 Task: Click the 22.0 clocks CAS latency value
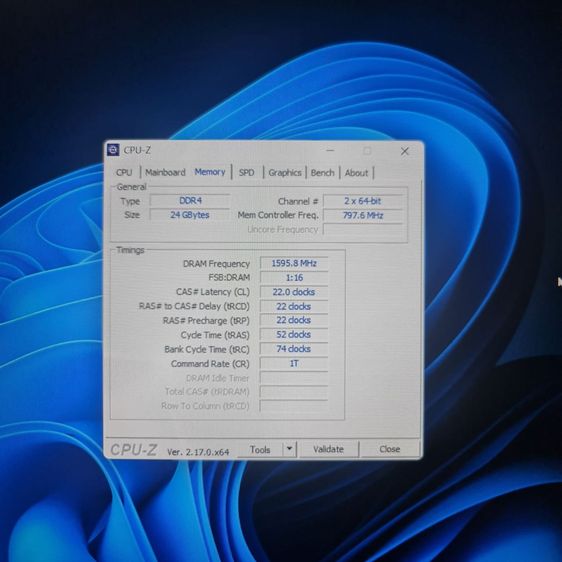(294, 292)
